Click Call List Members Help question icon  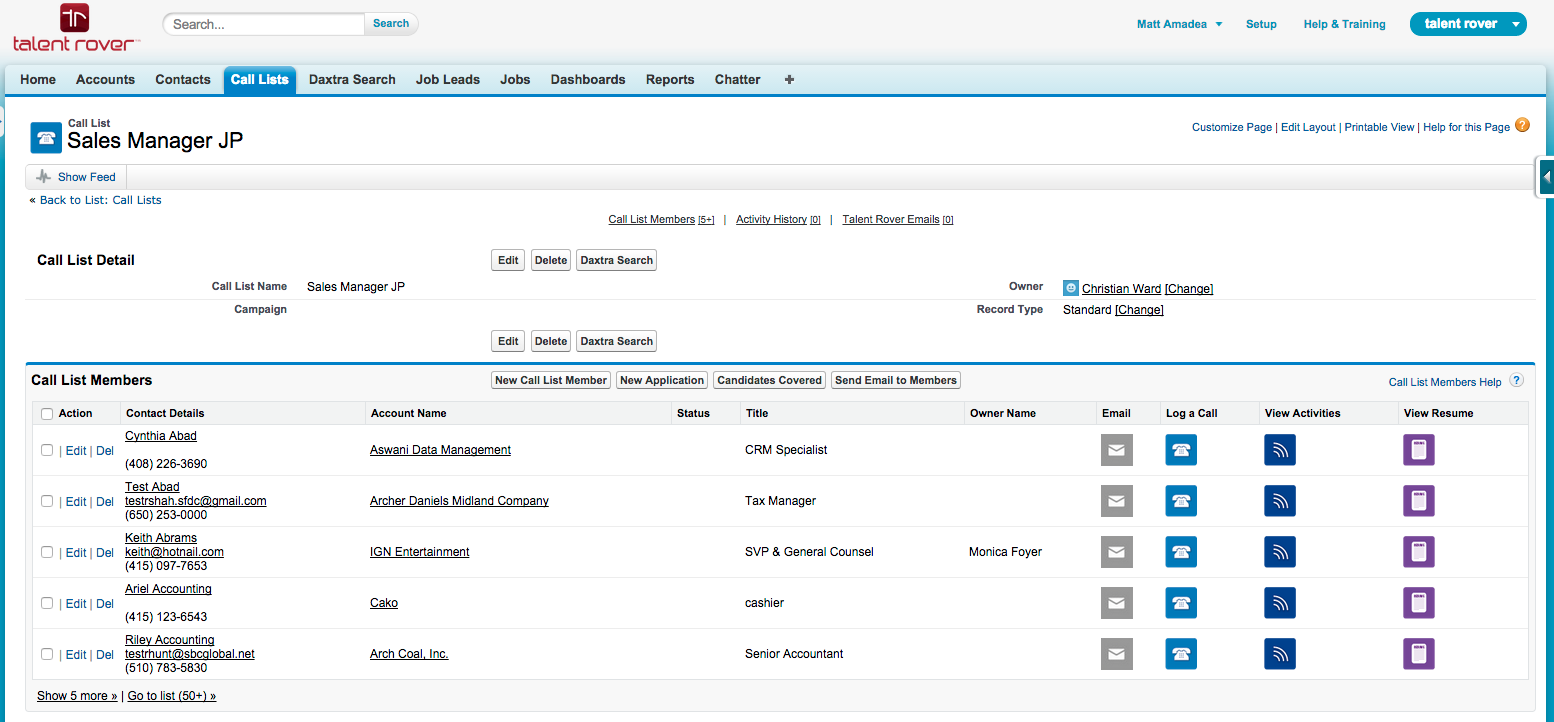click(x=1517, y=381)
